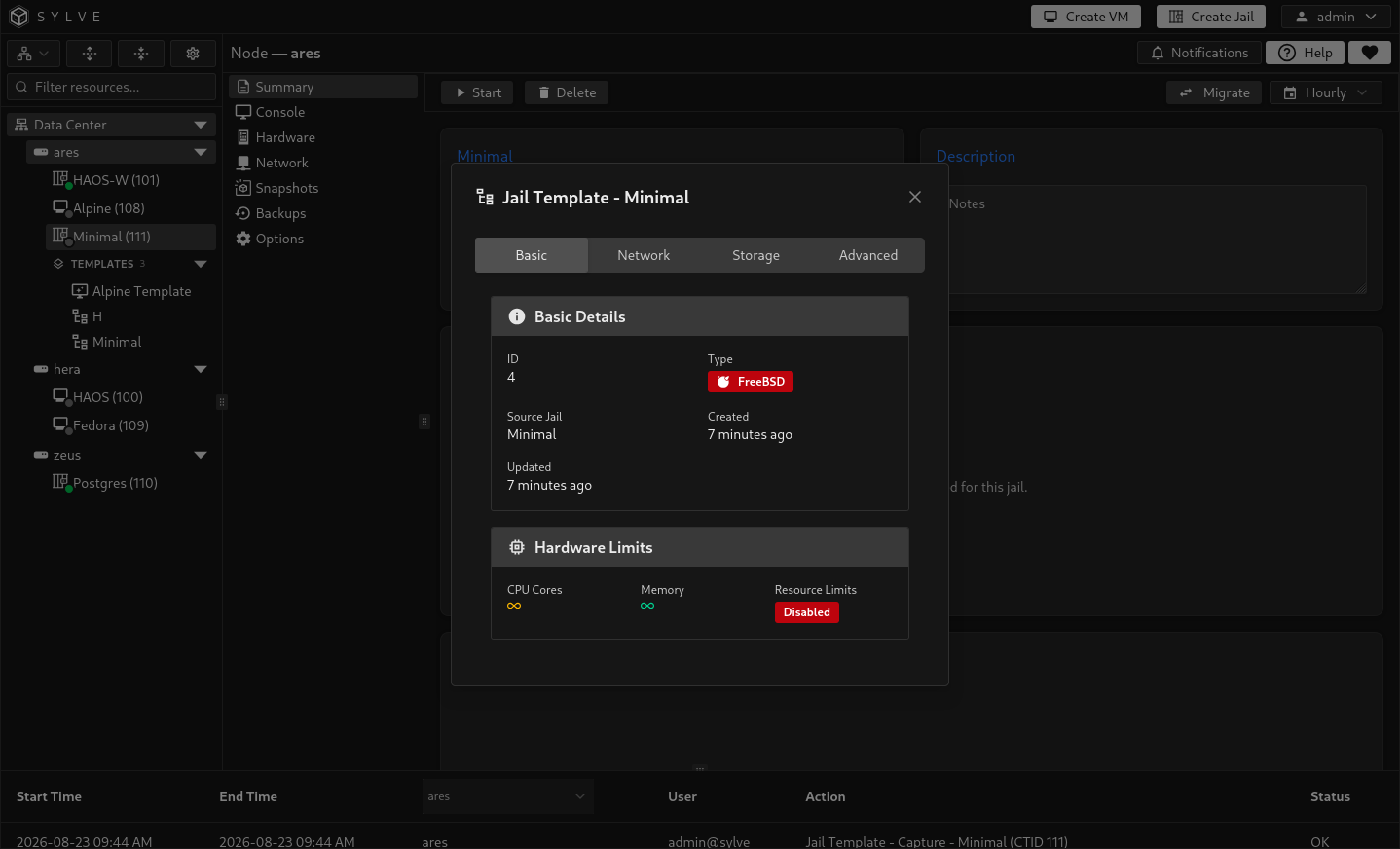Collapse the zeus node arrow
The width and height of the screenshot is (1400, 849).
201,455
